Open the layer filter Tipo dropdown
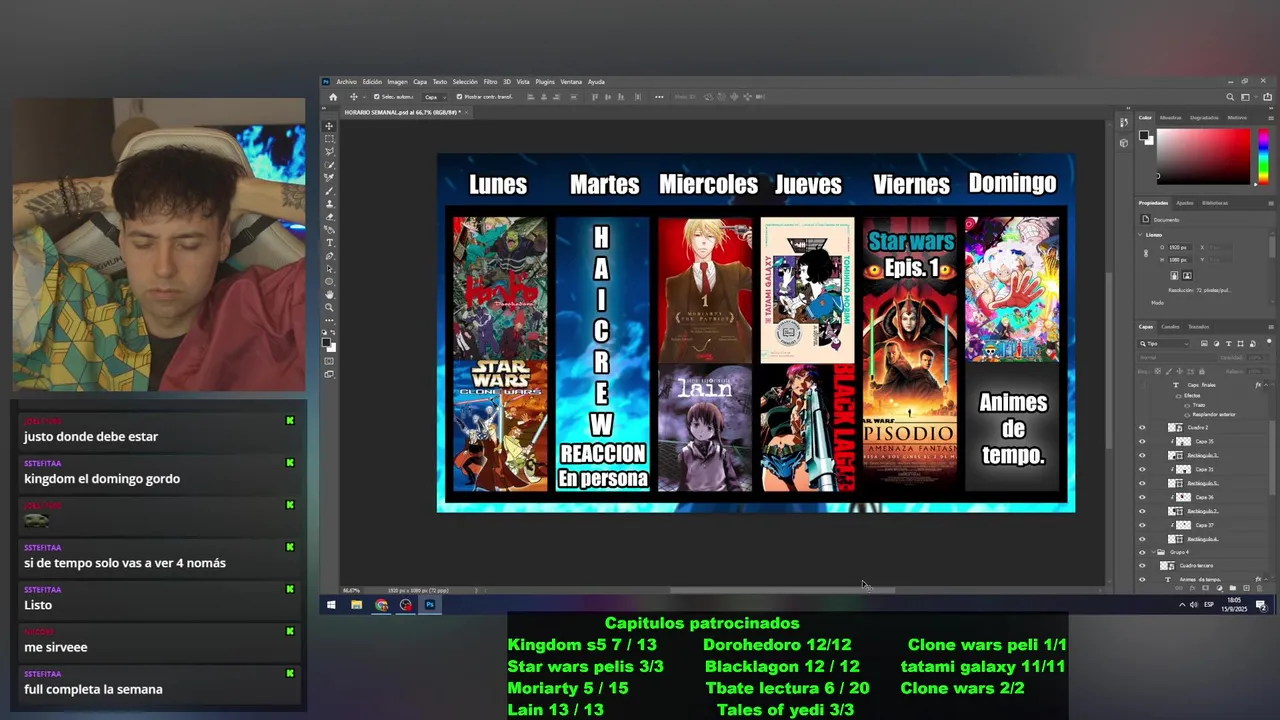1280x720 pixels. pyautogui.click(x=1163, y=344)
